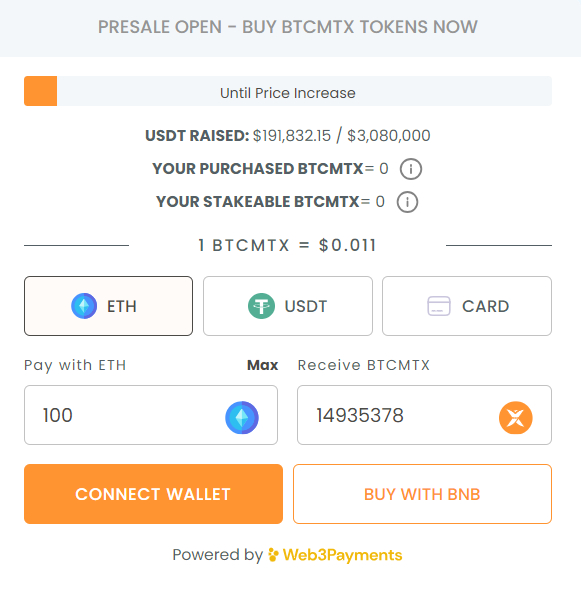This screenshot has width=581, height=595.
Task: Focus the Pay with ETH amount field
Action: pos(151,415)
